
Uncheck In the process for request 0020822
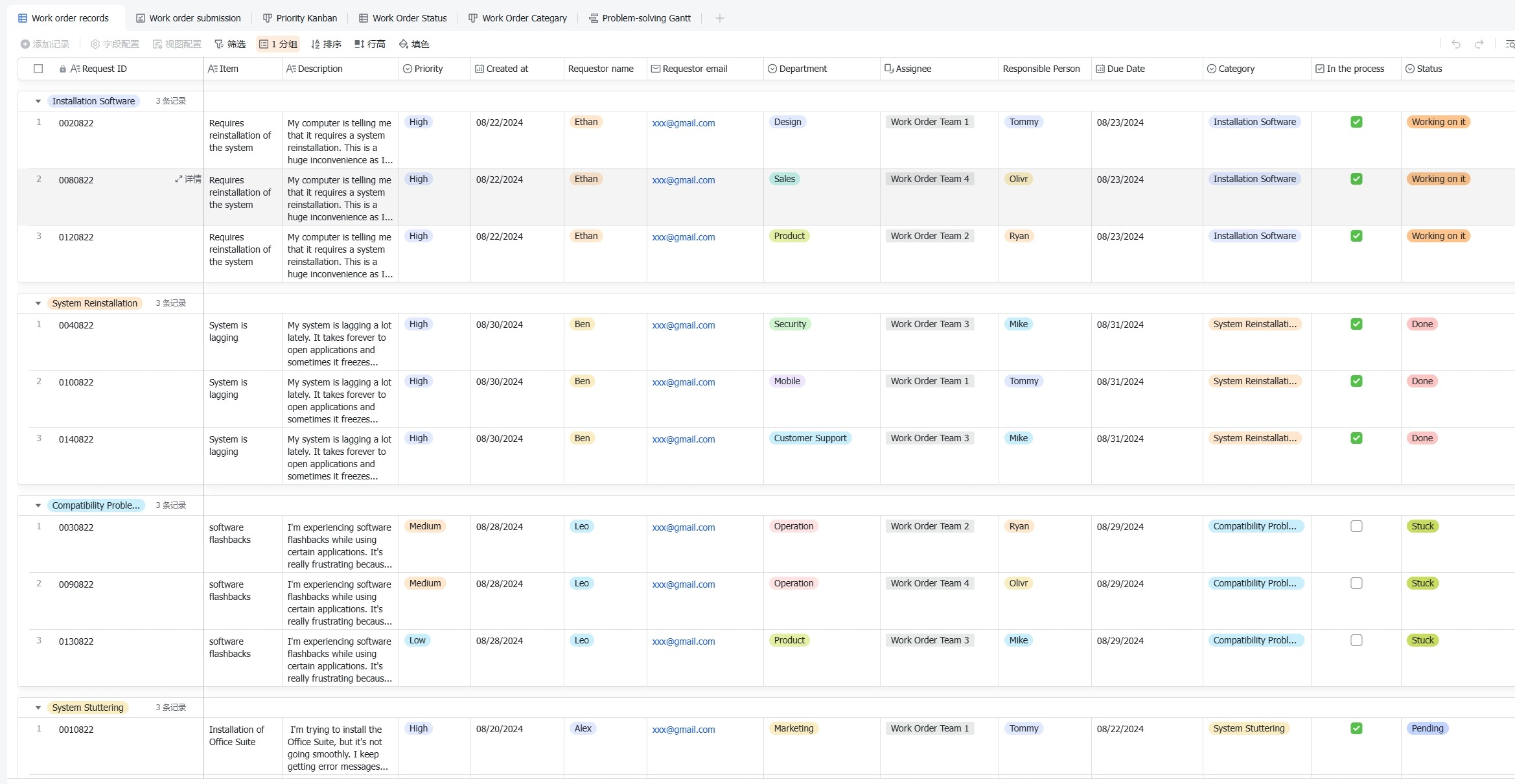(1356, 122)
